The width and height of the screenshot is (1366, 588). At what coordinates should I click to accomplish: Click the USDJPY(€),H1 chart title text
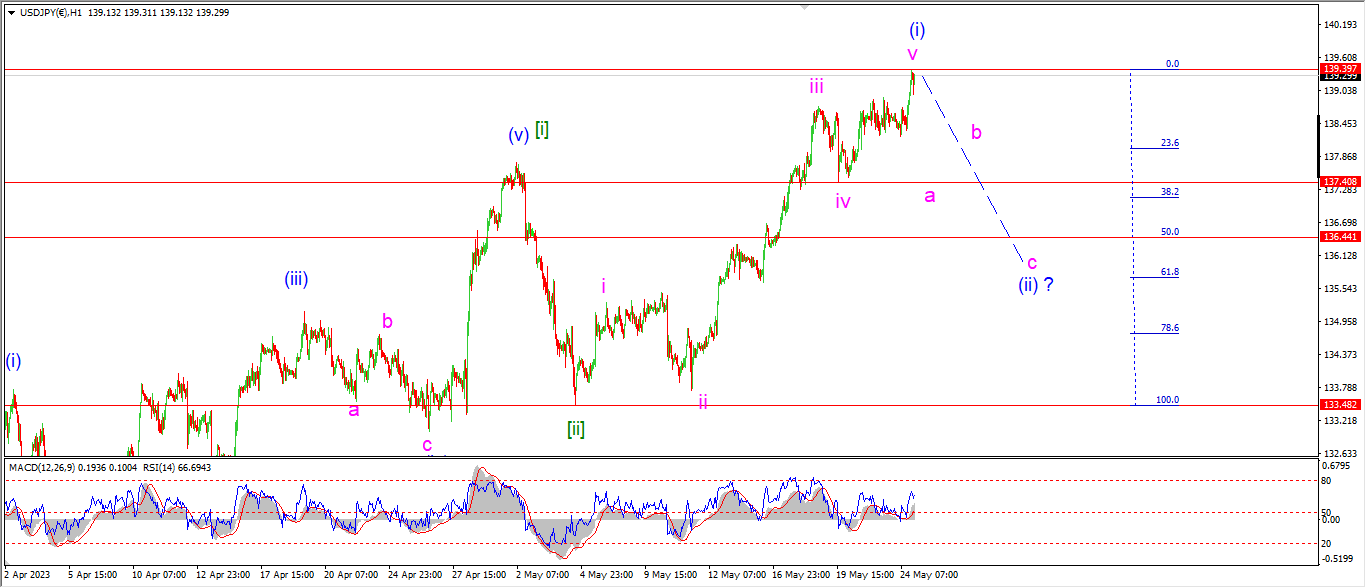(51, 13)
